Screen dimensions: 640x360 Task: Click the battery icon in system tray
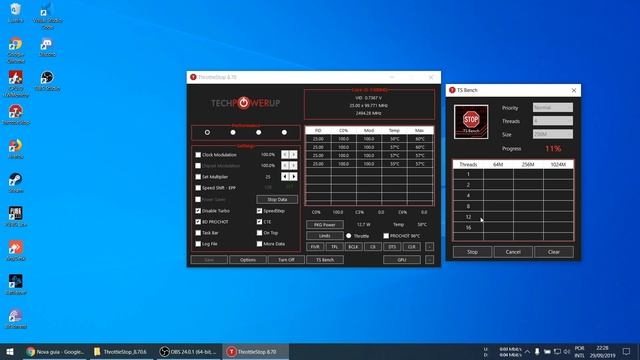[x=547, y=351]
